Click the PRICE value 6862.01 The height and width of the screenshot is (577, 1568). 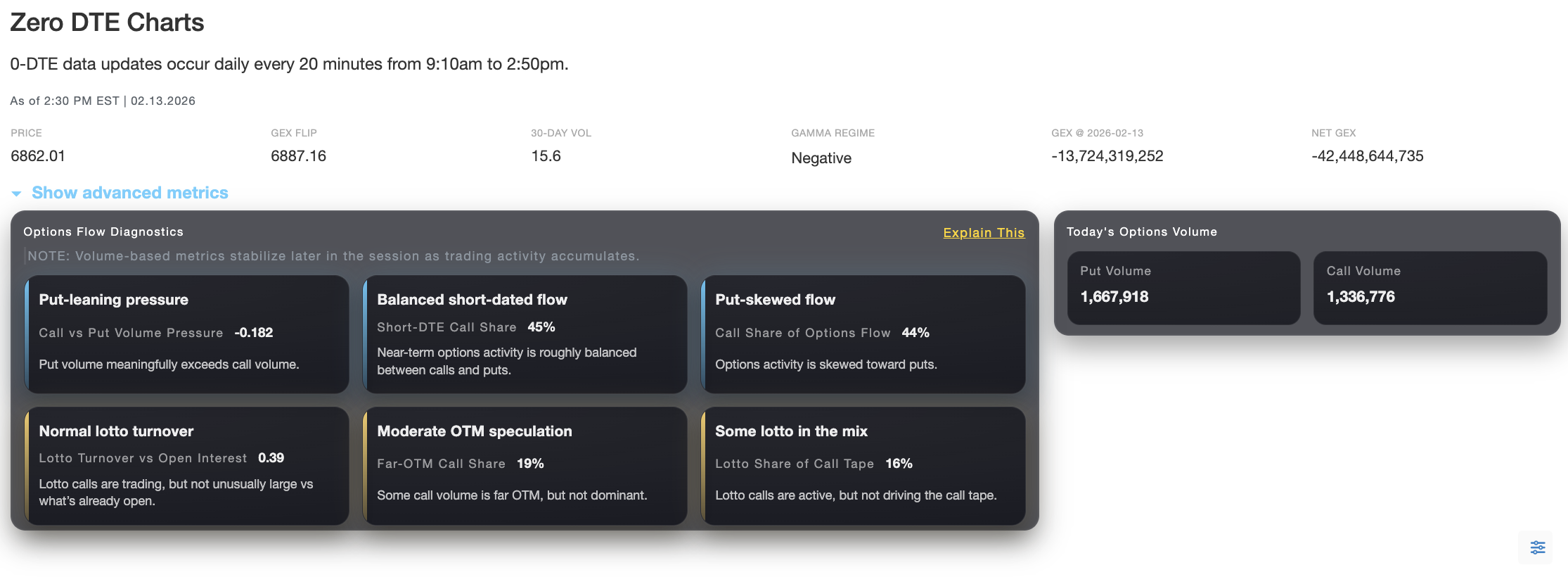[38, 156]
